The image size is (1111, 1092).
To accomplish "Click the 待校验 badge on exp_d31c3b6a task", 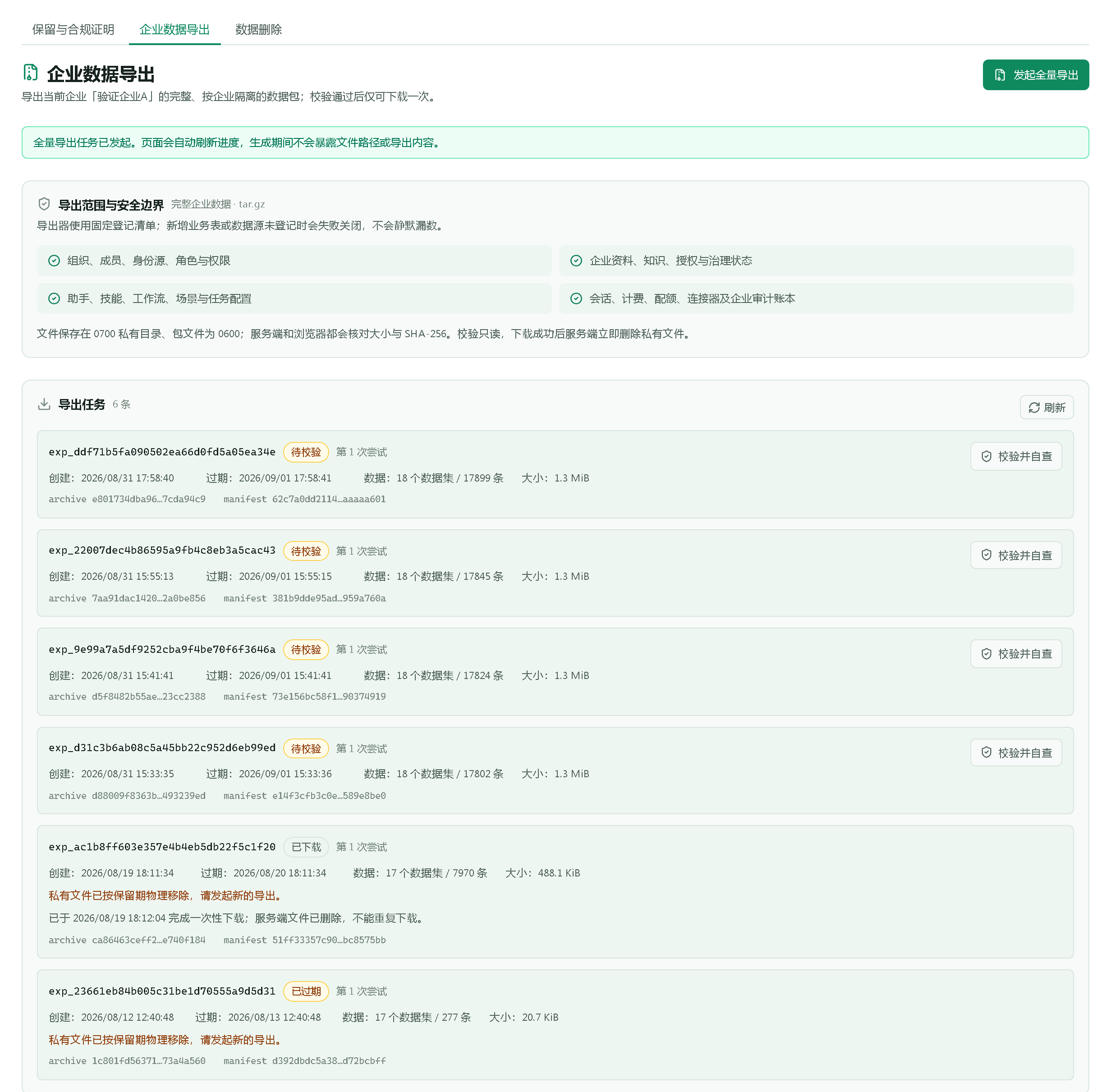I will [306, 748].
